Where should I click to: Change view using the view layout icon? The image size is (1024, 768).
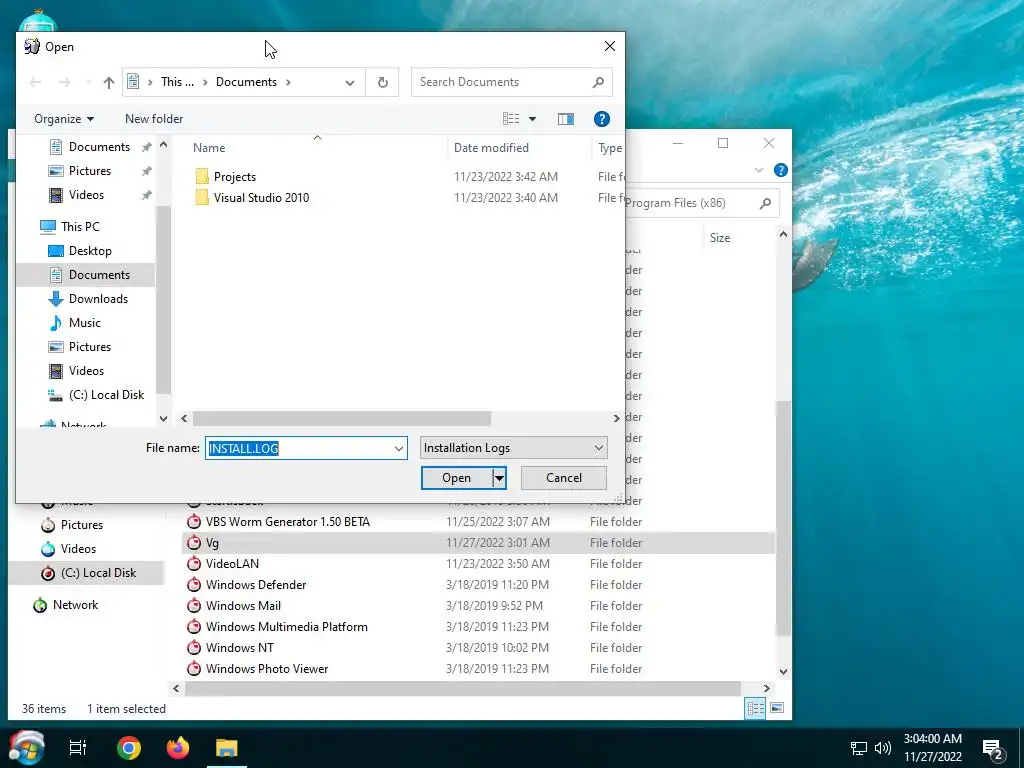coord(511,119)
